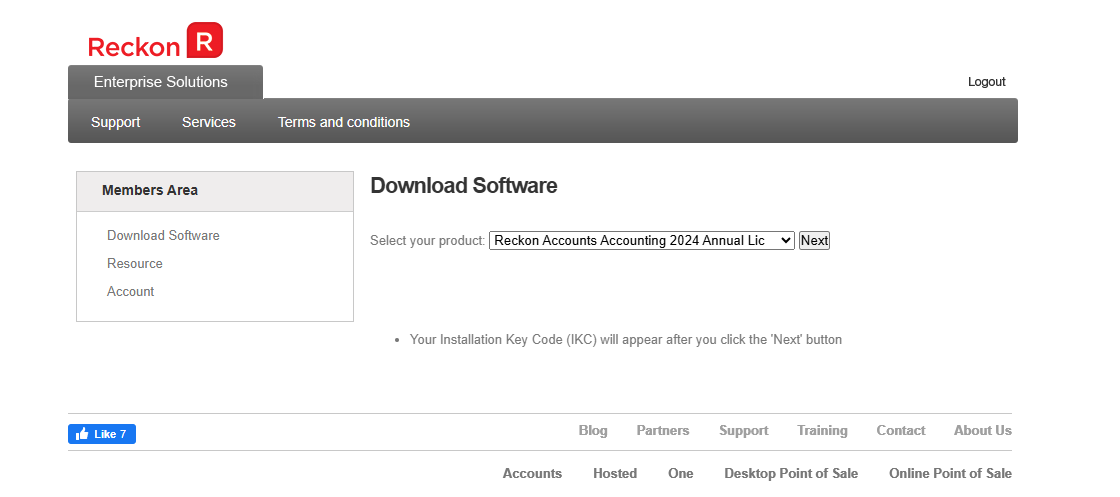Visit the Blog footer link

point(593,431)
